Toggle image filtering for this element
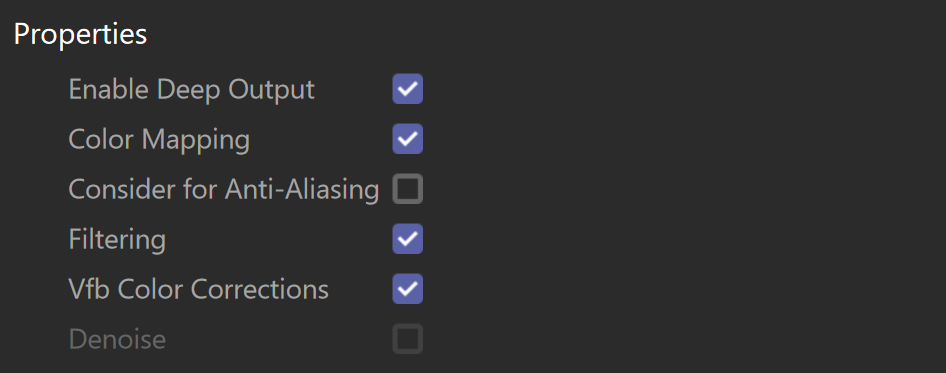This screenshot has width=946, height=373. coord(408,239)
